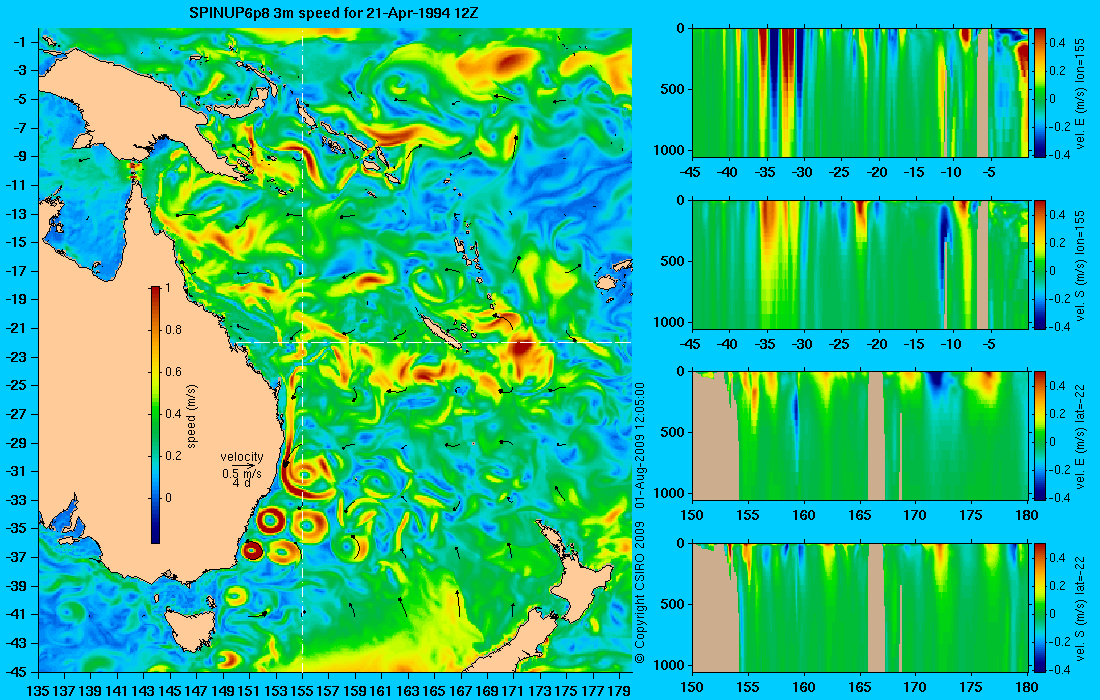This screenshot has height=700, width=1100.
Task: Click the '0.6' tick on the speed color bar
Action: (x=173, y=372)
